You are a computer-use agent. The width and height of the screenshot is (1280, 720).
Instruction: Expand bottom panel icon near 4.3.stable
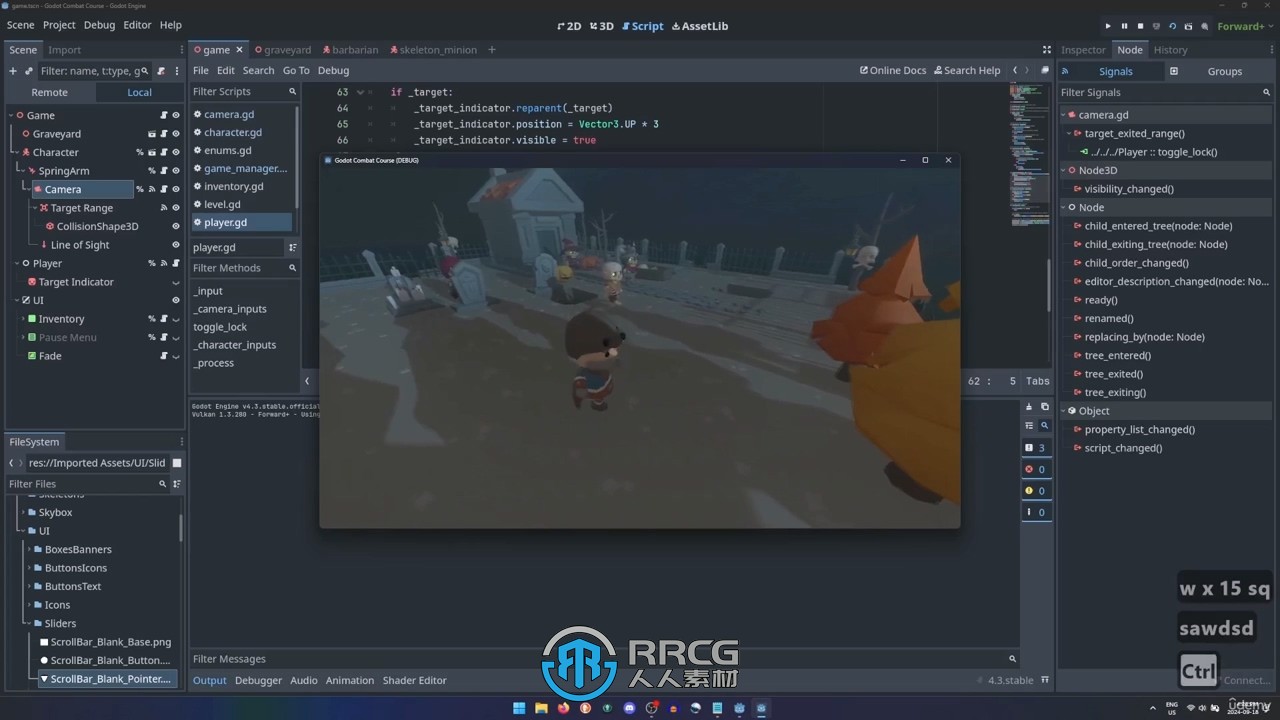pyautogui.click(x=1045, y=680)
